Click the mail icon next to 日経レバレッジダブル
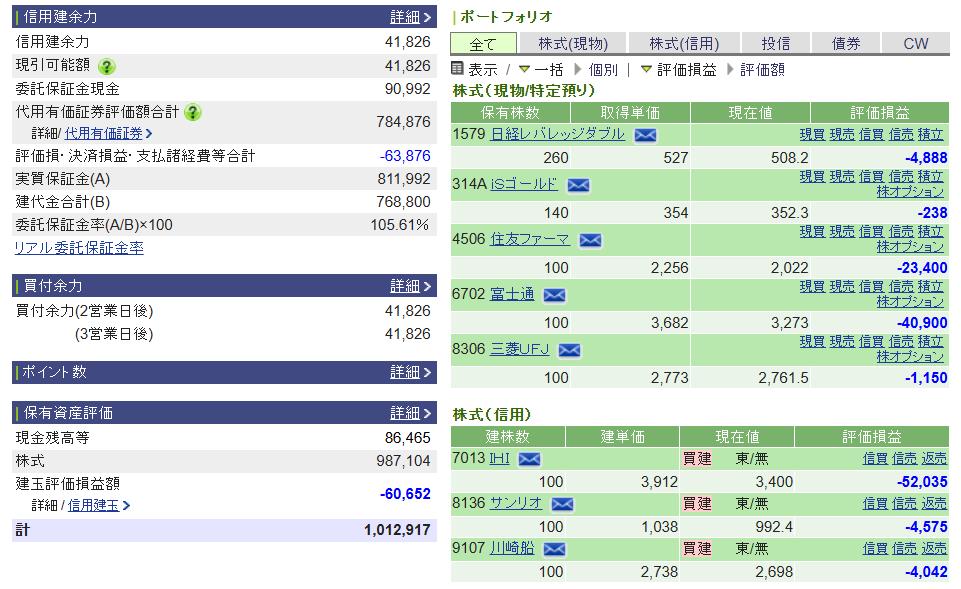The image size is (961, 589). [x=645, y=135]
